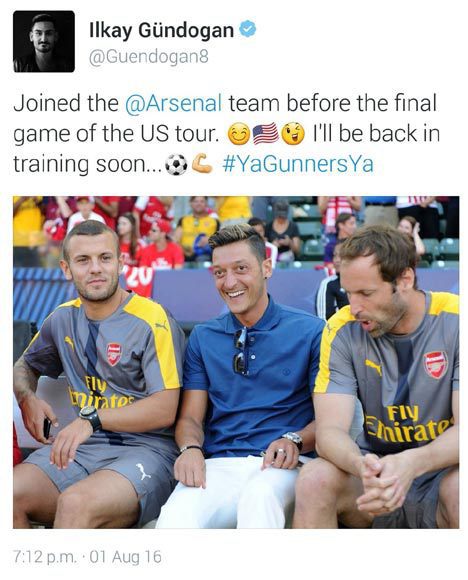Open the black-and-white profile avatar
The image size is (468, 580).
[x=44, y=41]
